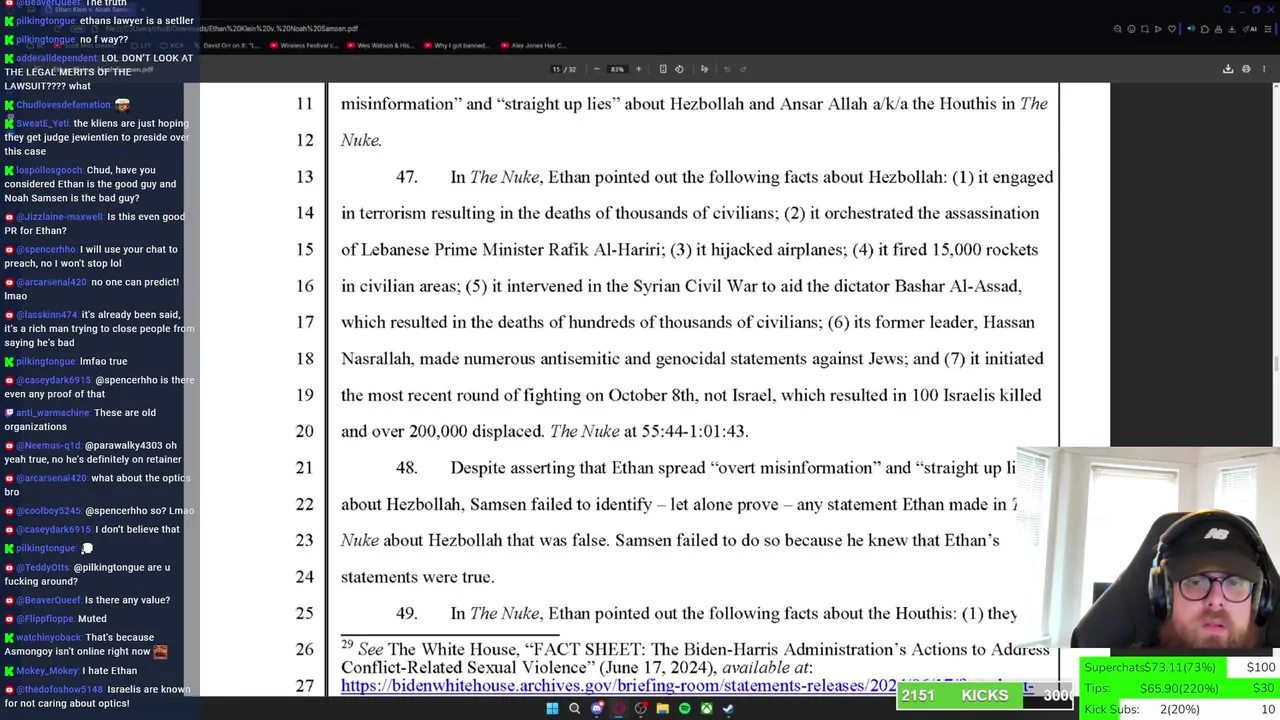Select the draw/annotate tool in PDF toolbar

tap(704, 69)
